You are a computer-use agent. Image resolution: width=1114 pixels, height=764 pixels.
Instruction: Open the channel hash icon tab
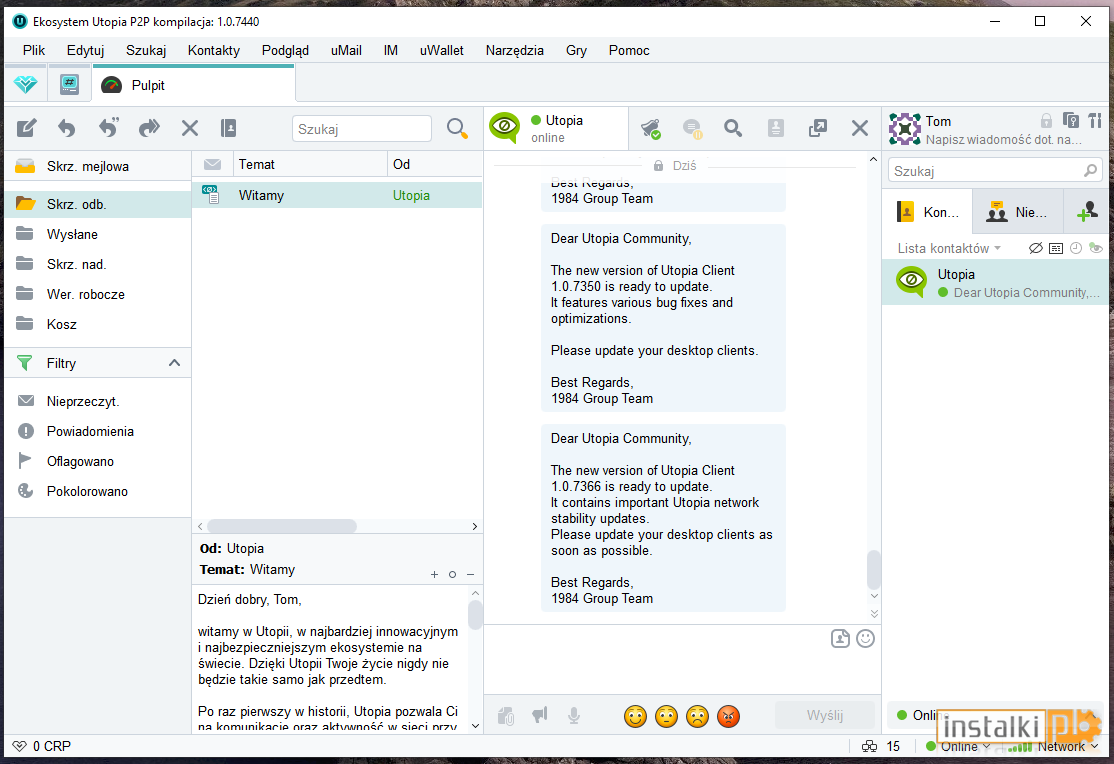[x=69, y=85]
